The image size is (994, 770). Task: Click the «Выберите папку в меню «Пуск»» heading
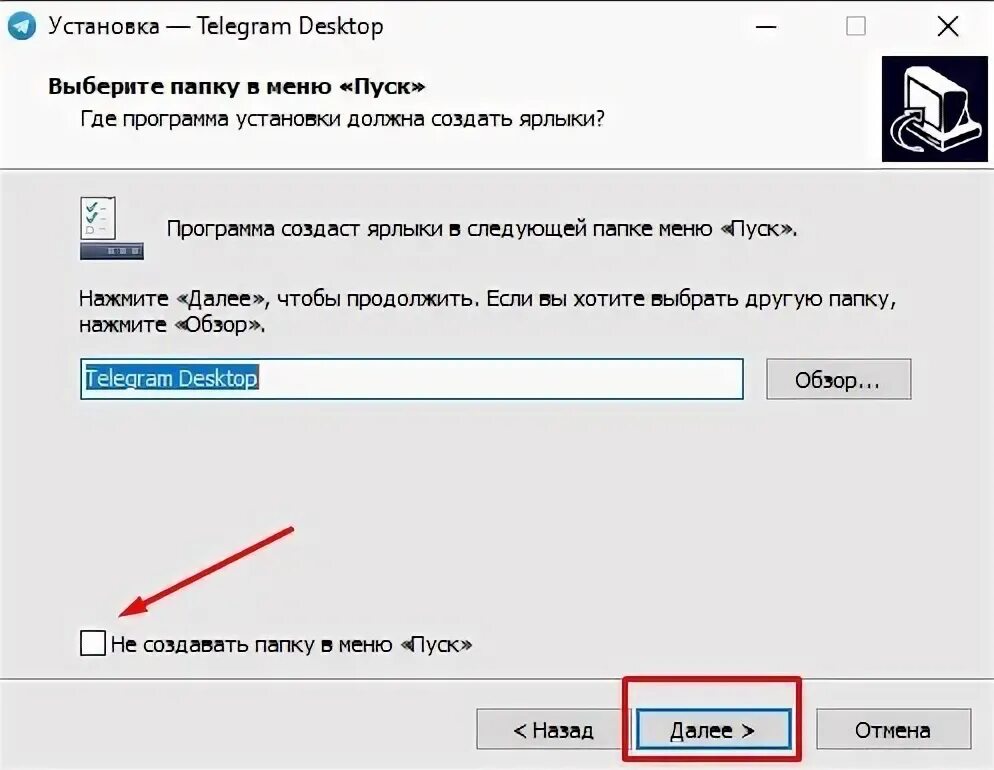tap(236, 86)
